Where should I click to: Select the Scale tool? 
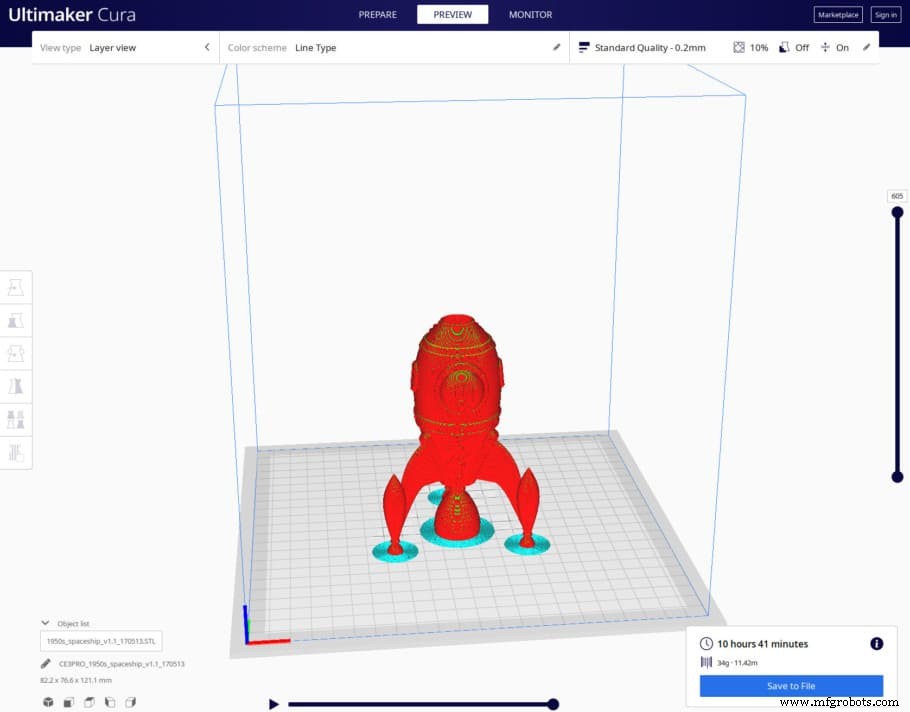15,320
